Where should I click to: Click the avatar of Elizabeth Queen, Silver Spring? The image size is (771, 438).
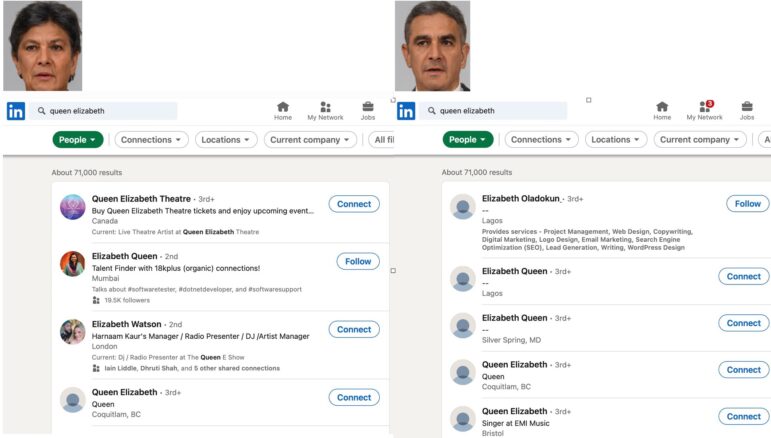point(463,325)
